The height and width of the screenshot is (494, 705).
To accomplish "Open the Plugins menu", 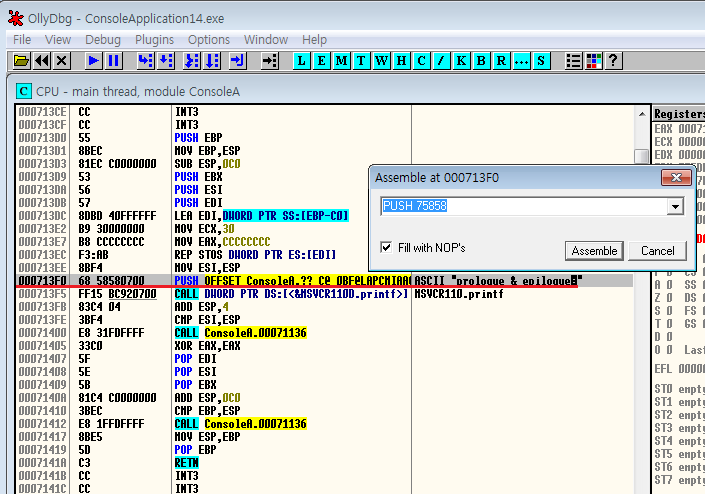I will click(154, 40).
